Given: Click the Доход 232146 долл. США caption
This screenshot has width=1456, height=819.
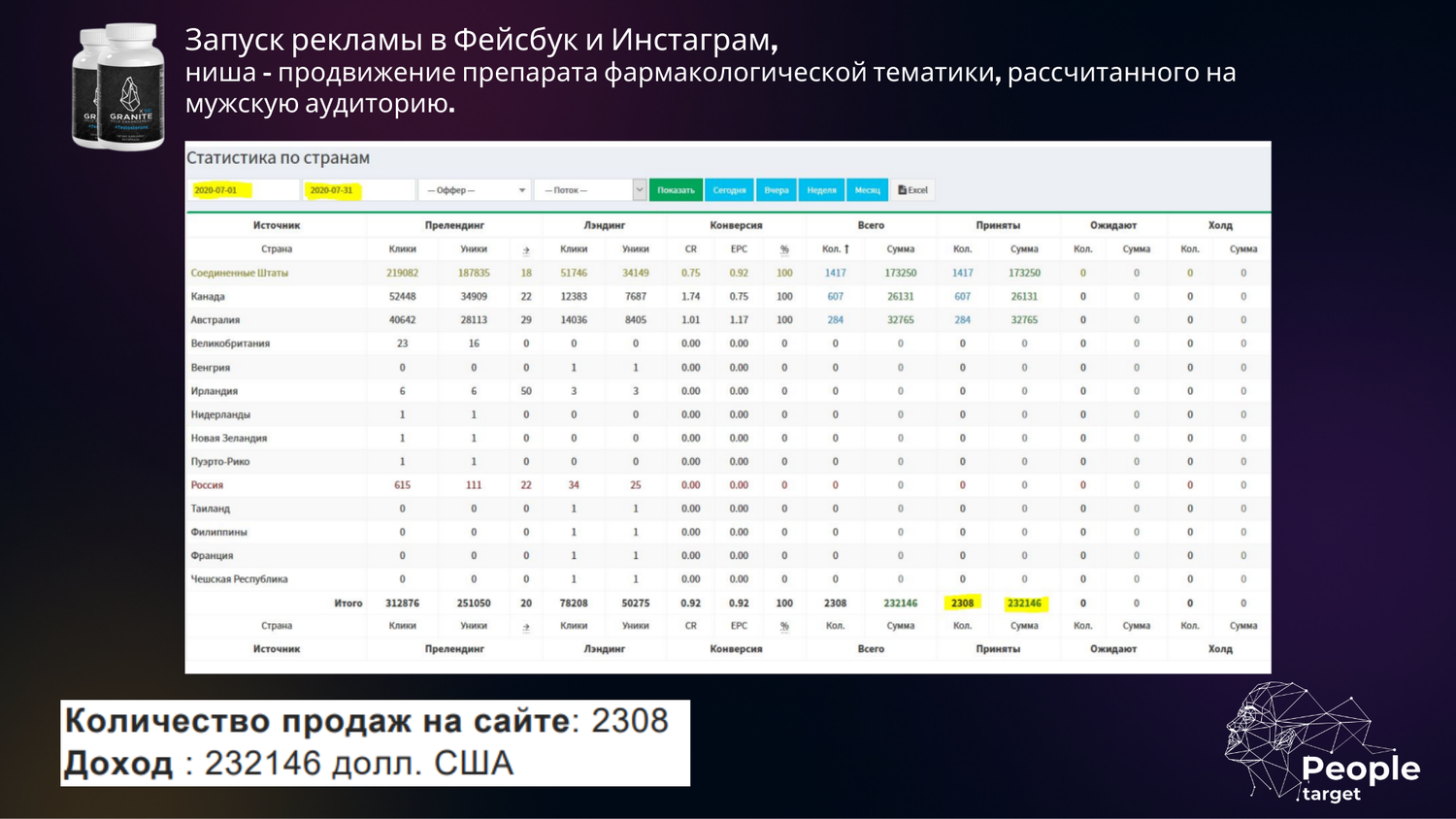Looking at the screenshot, I should (x=288, y=764).
